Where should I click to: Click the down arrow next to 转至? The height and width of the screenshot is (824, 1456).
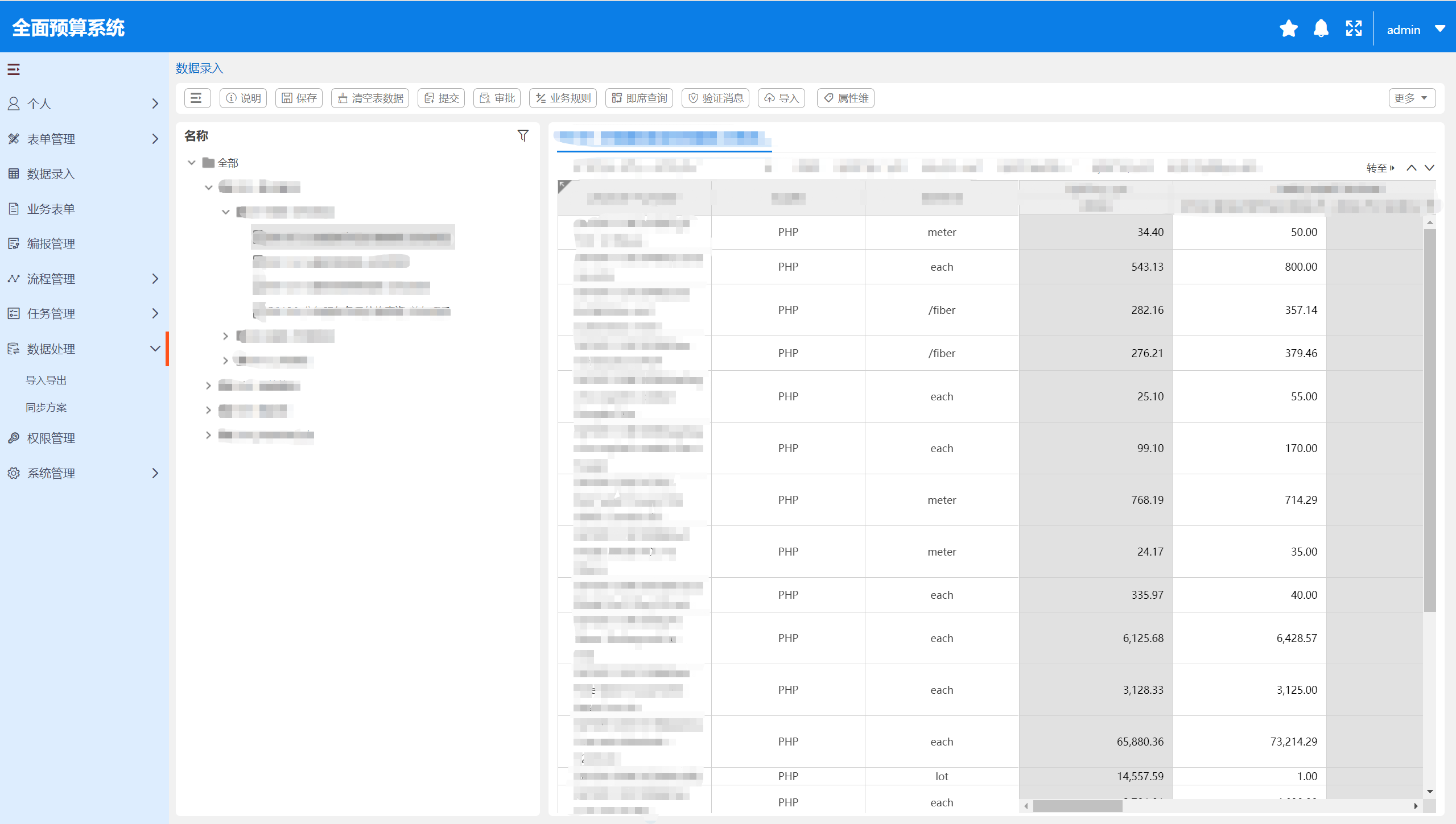(x=1429, y=168)
